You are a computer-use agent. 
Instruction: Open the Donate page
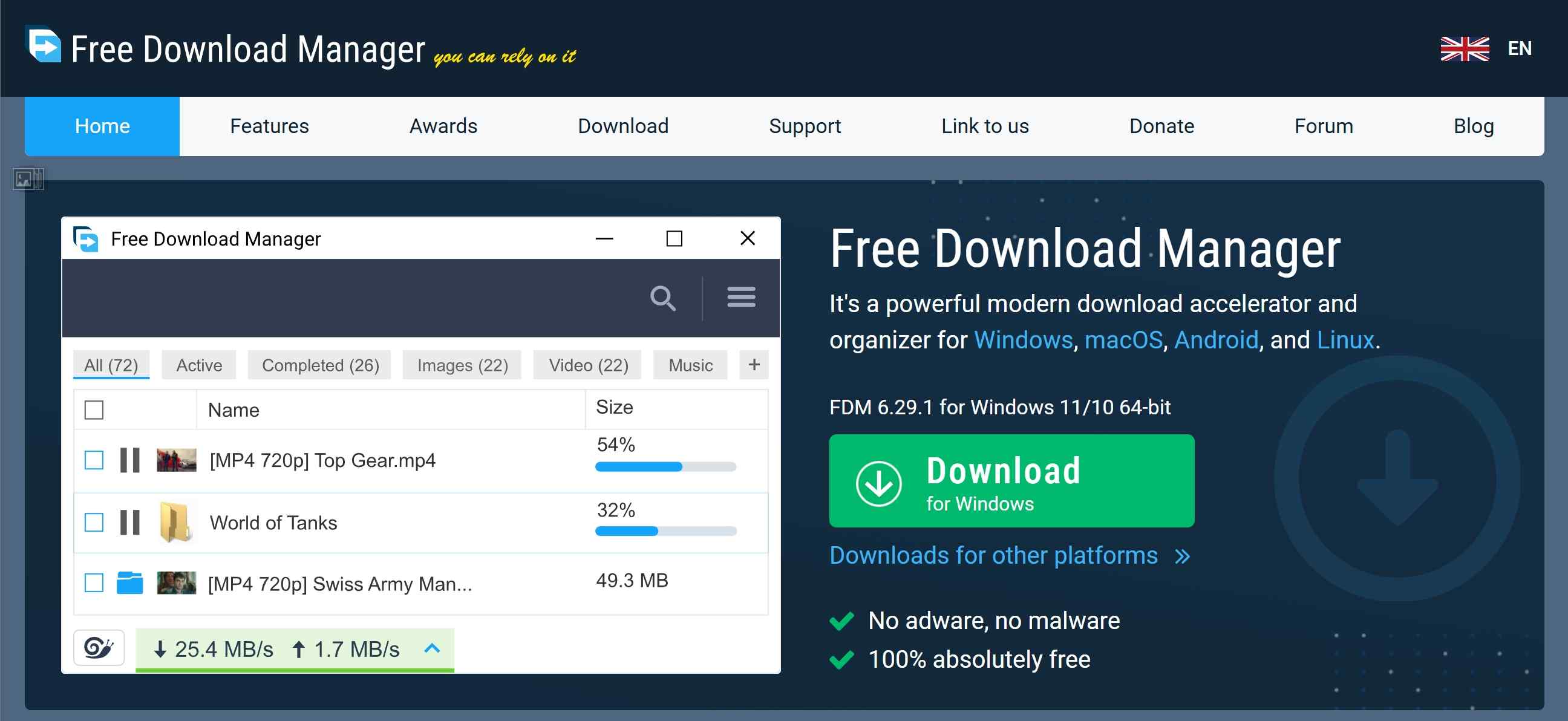(x=1161, y=126)
